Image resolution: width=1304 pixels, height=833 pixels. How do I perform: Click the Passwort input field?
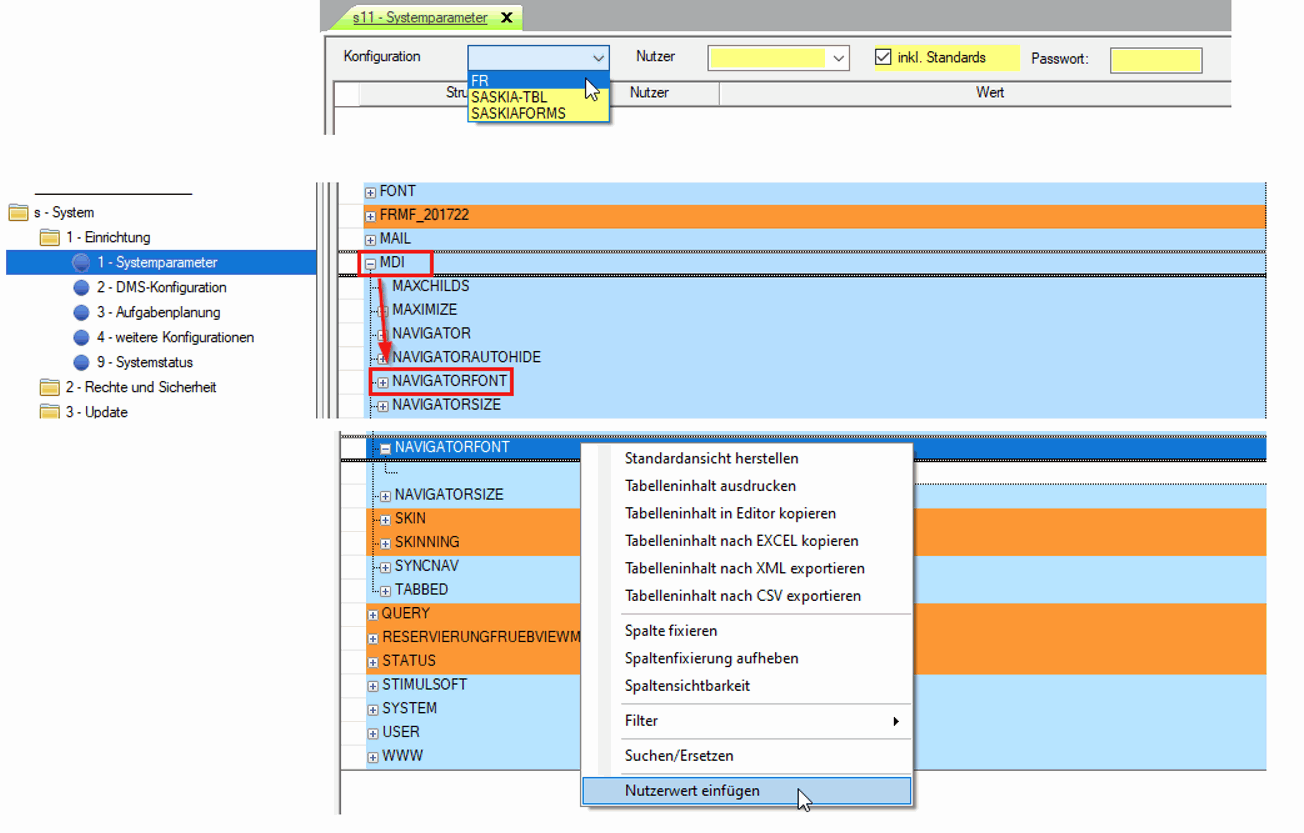pyautogui.click(x=1155, y=59)
